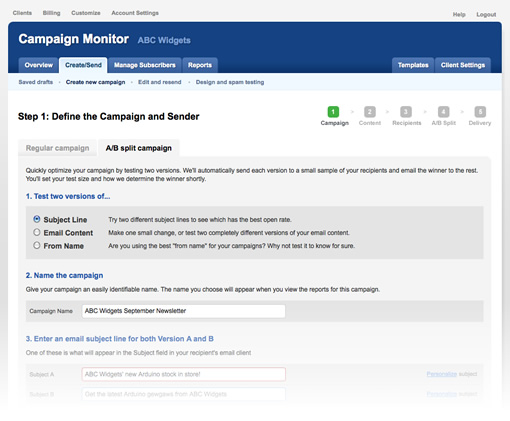This screenshot has width=510, height=421.
Task: Click the Logout link
Action: pos(486,15)
